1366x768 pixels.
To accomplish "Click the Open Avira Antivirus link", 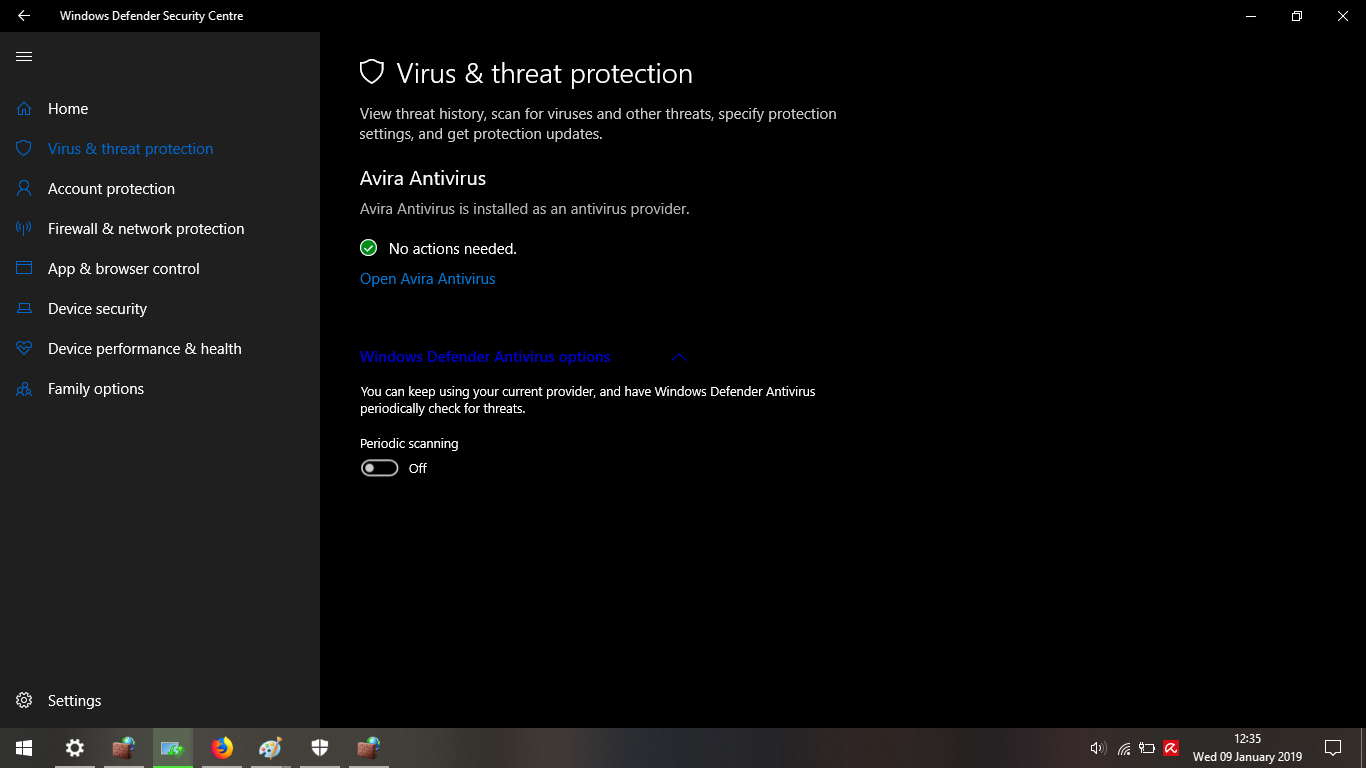I will [x=427, y=279].
